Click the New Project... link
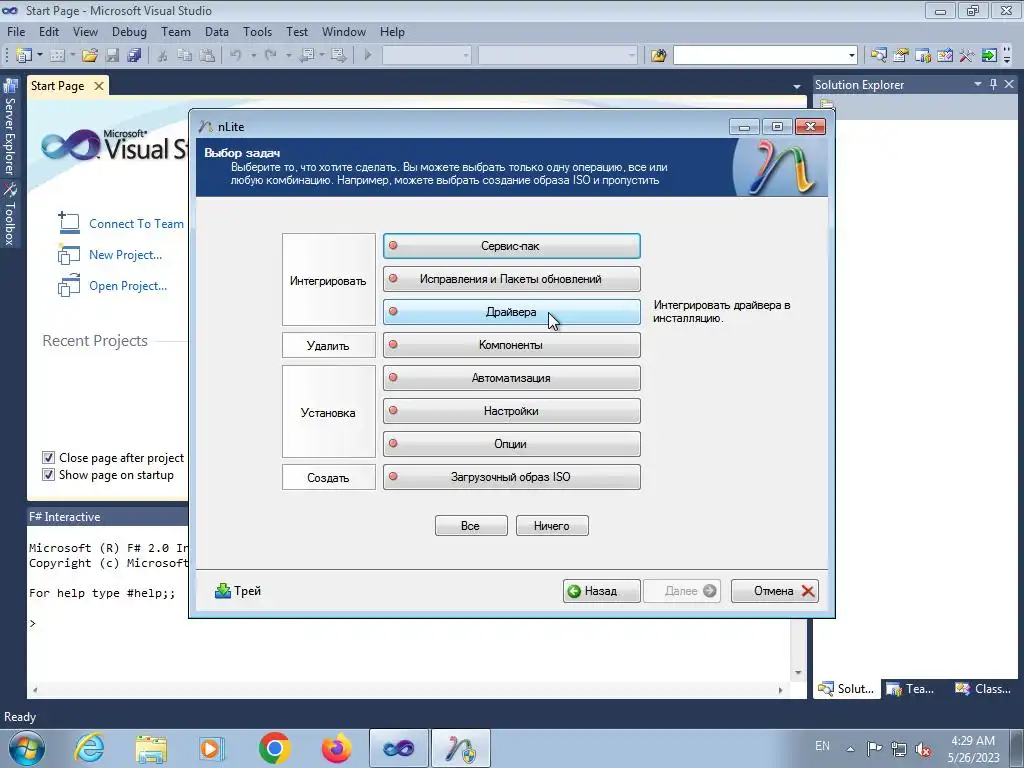The image size is (1024, 768). pyautogui.click(x=125, y=255)
